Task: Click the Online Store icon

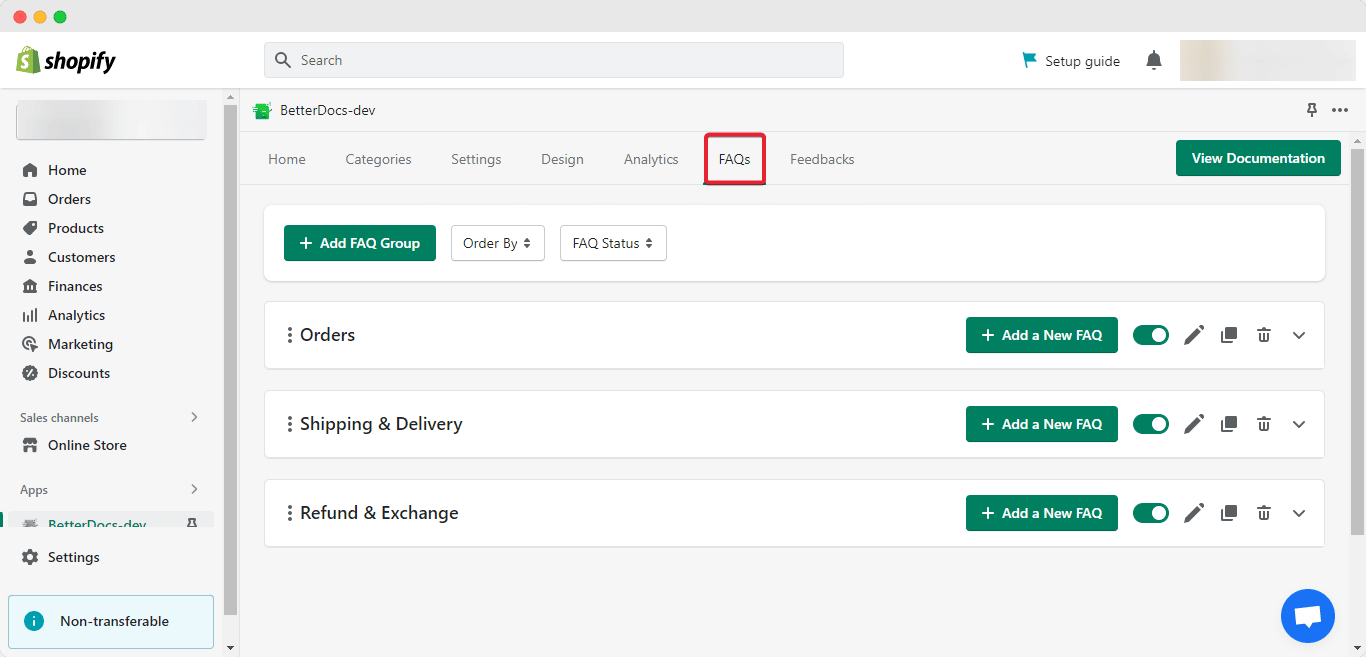Action: pyautogui.click(x=30, y=445)
